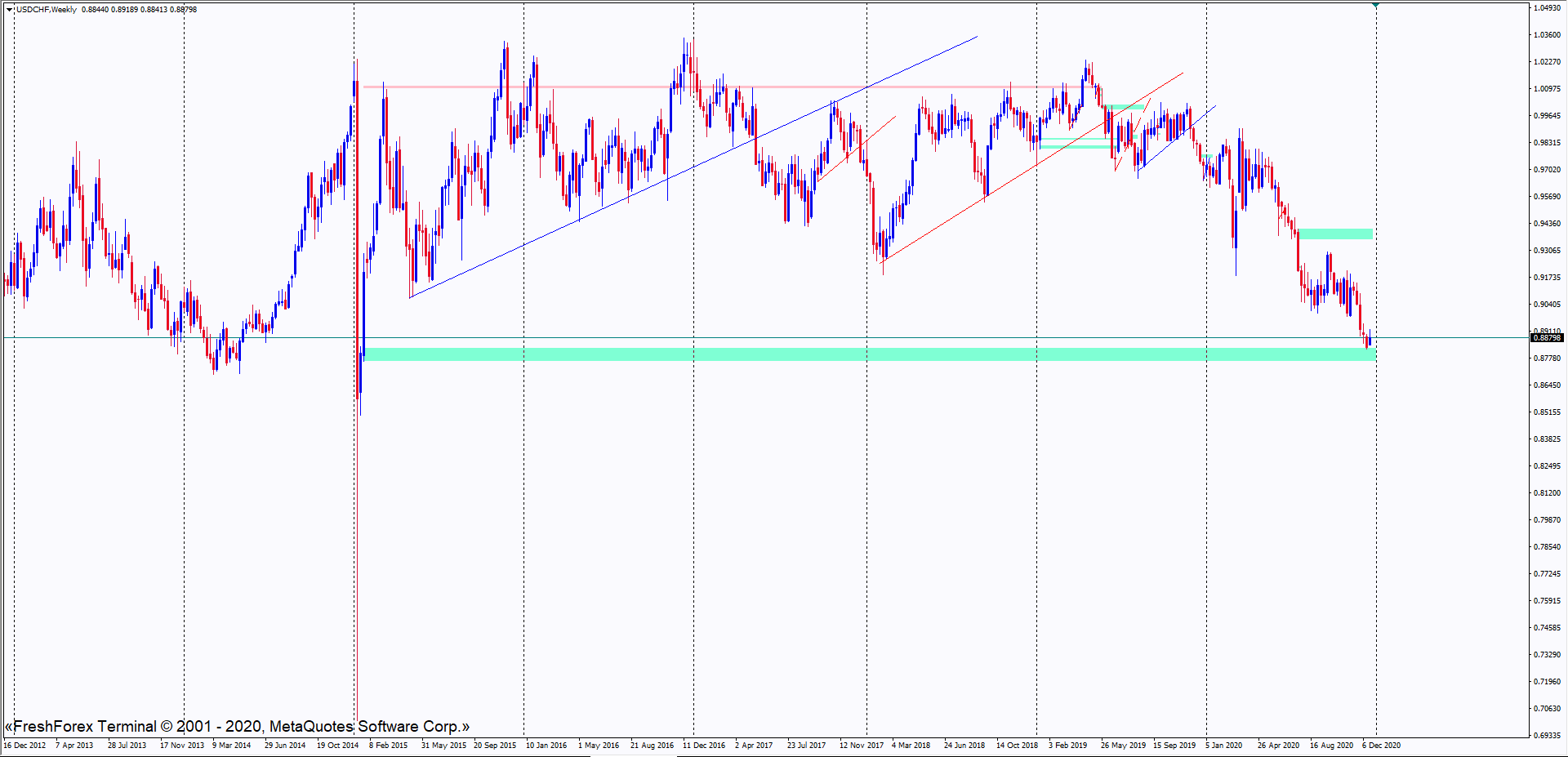1568x757 pixels.
Task: Click the 5 Jan 2020 date label
Action: pos(1223,746)
